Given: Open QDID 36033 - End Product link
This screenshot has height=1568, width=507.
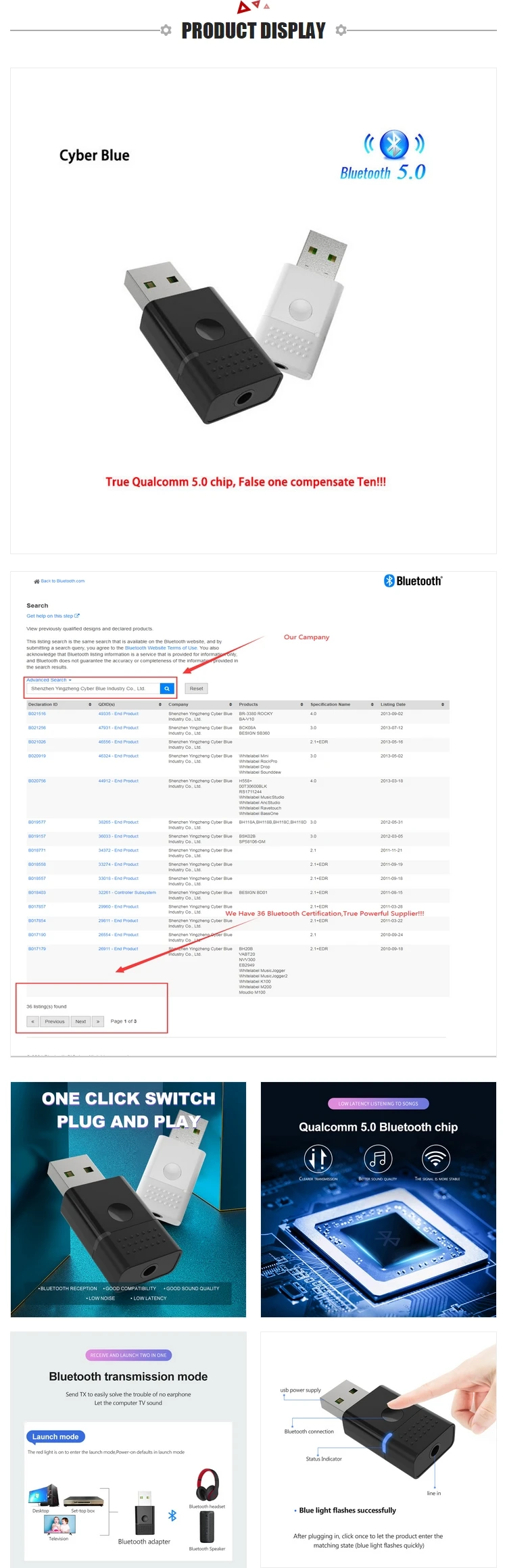Looking at the screenshot, I should 118,836.
